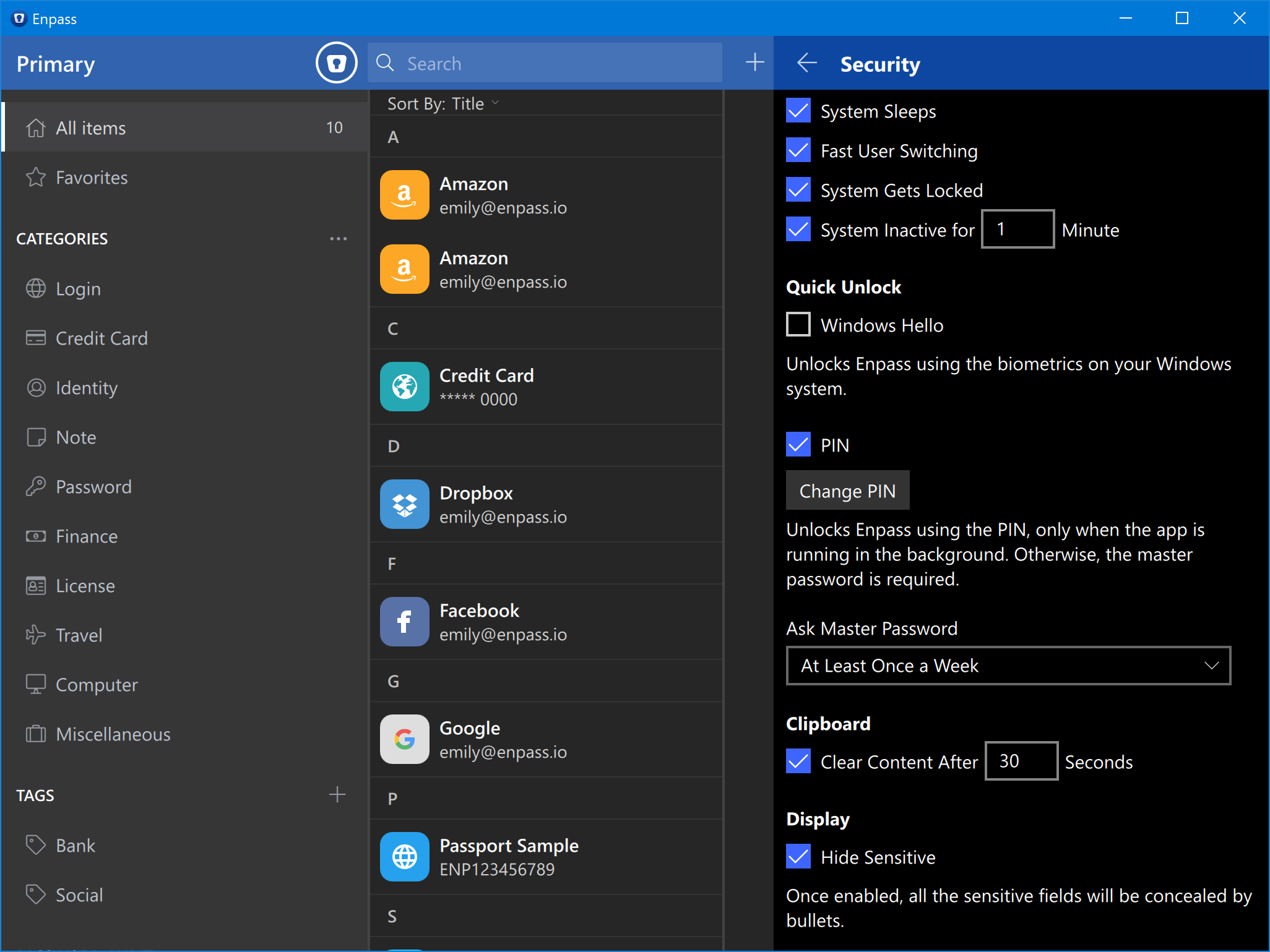Viewport: 1270px width, 952px height.
Task: Open the Passport Sample ENP123456789 entry
Action: pos(546,857)
